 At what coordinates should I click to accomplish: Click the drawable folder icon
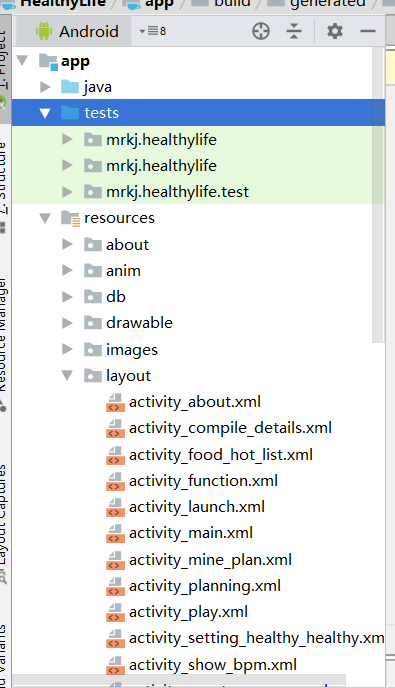(x=93, y=323)
